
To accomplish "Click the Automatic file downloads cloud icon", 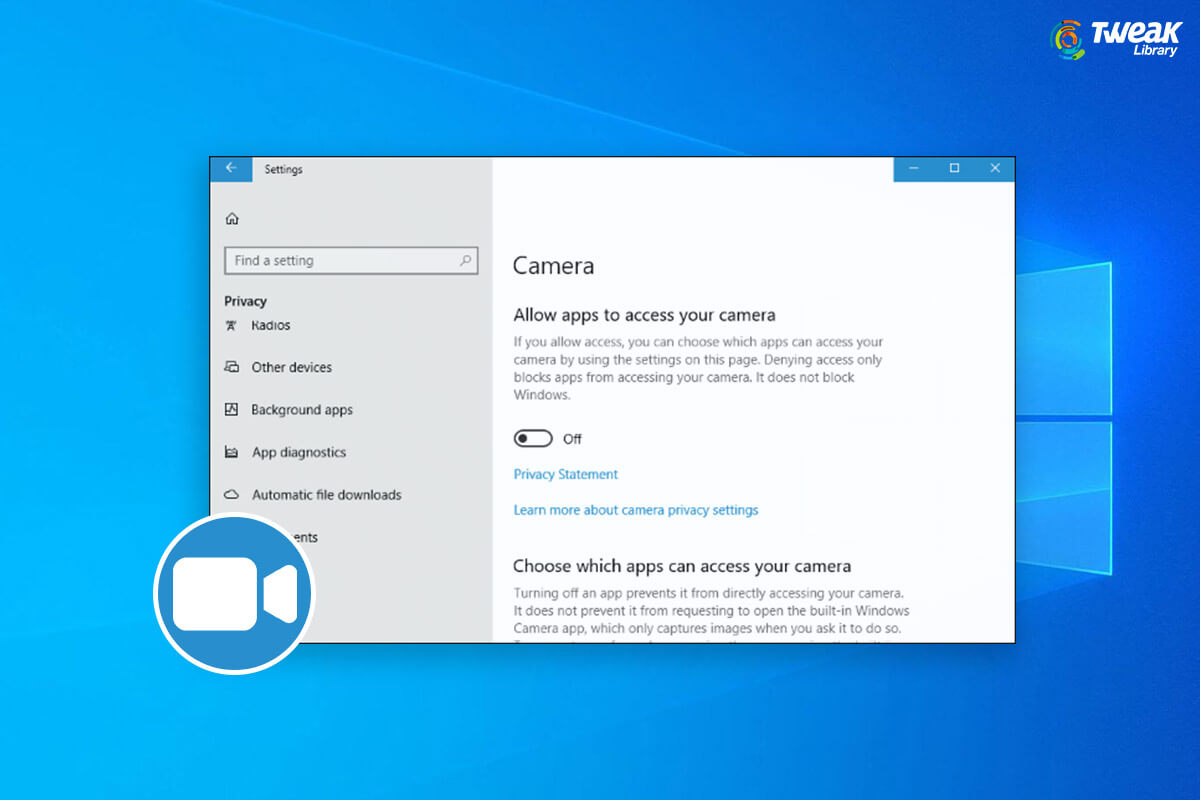I will click(x=232, y=494).
